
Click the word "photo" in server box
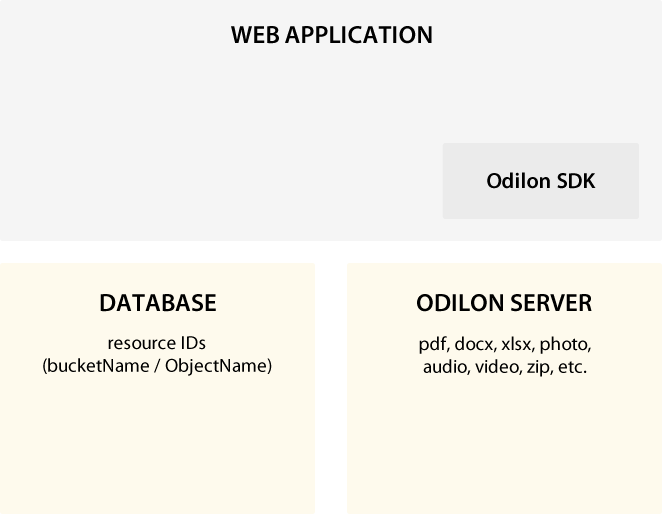click(565, 345)
